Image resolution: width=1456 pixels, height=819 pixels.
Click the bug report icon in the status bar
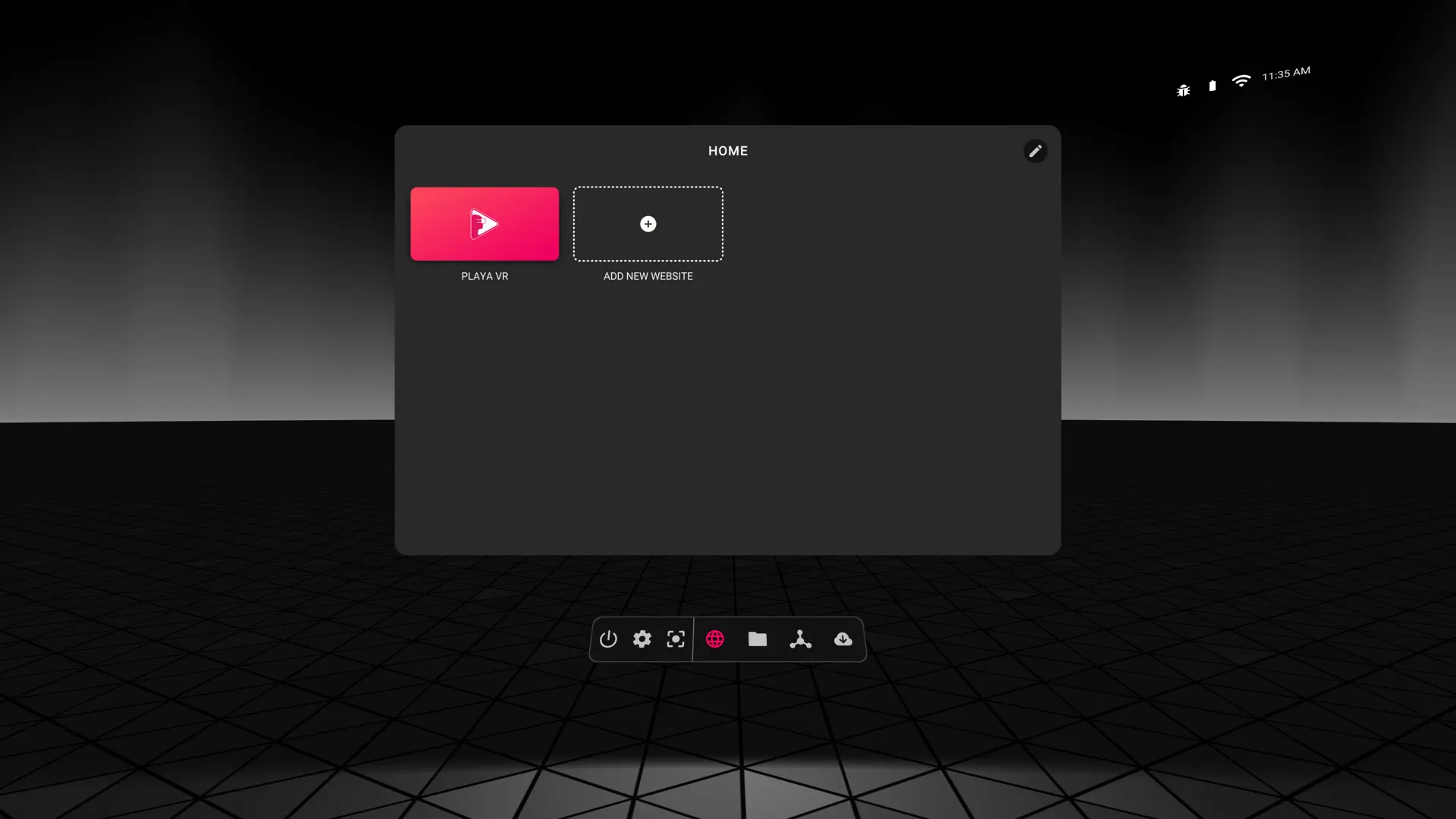(1183, 89)
